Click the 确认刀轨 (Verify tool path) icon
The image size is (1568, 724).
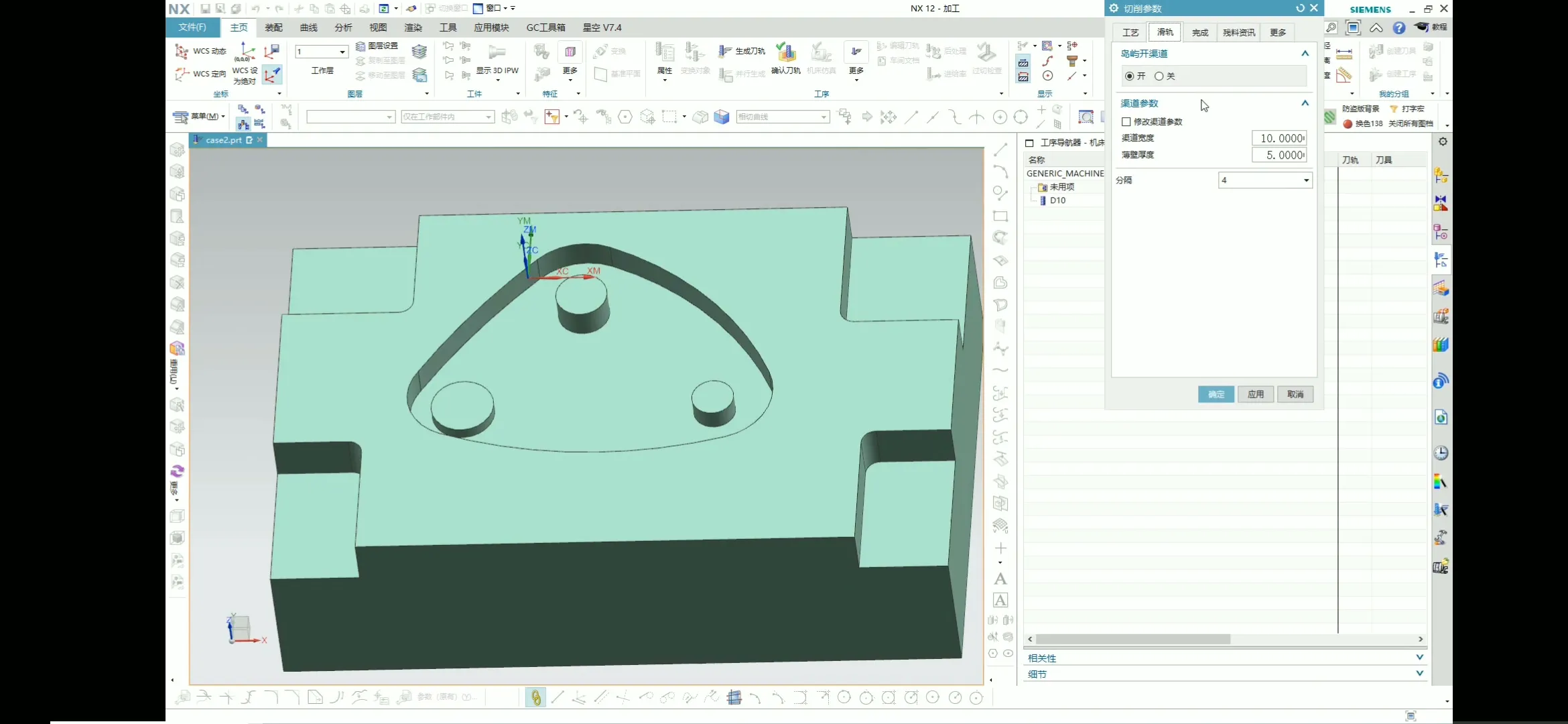point(785,54)
